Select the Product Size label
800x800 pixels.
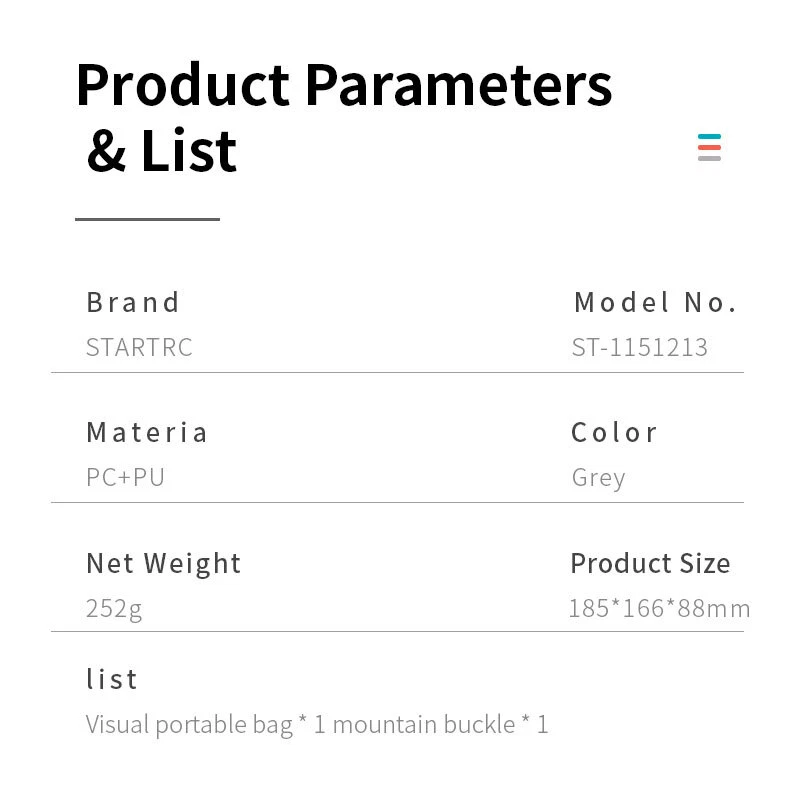[x=650, y=563]
